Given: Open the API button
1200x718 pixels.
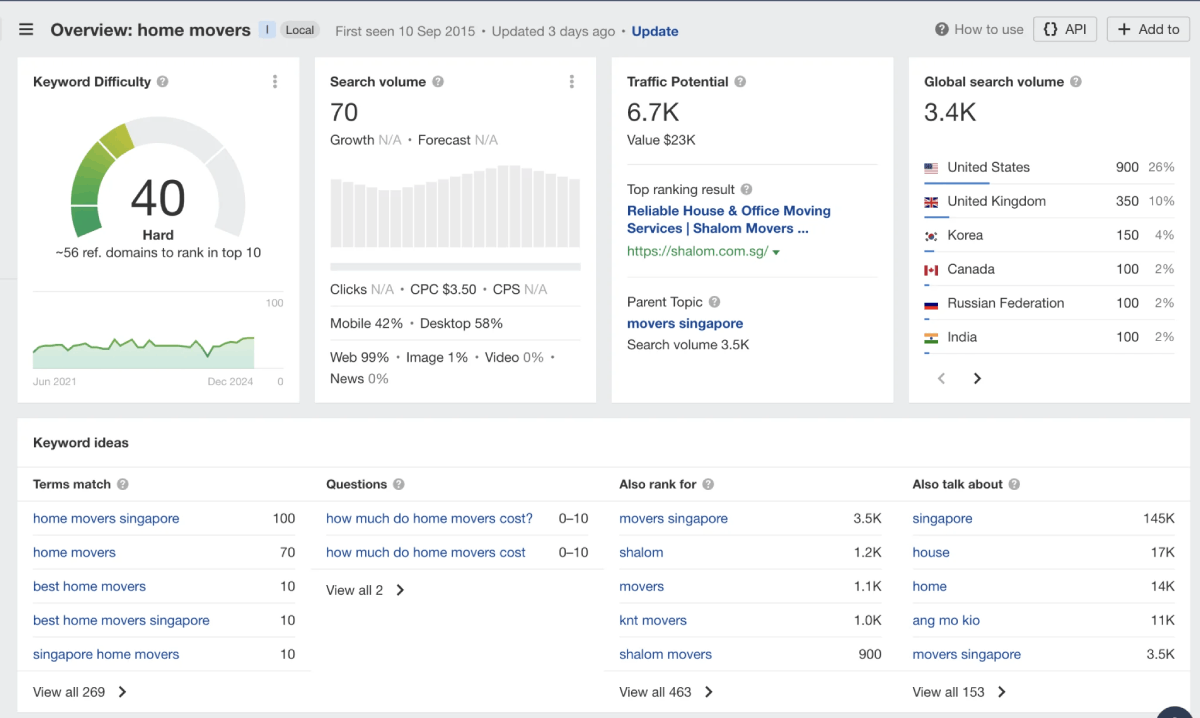Looking at the screenshot, I should [x=1064, y=29].
